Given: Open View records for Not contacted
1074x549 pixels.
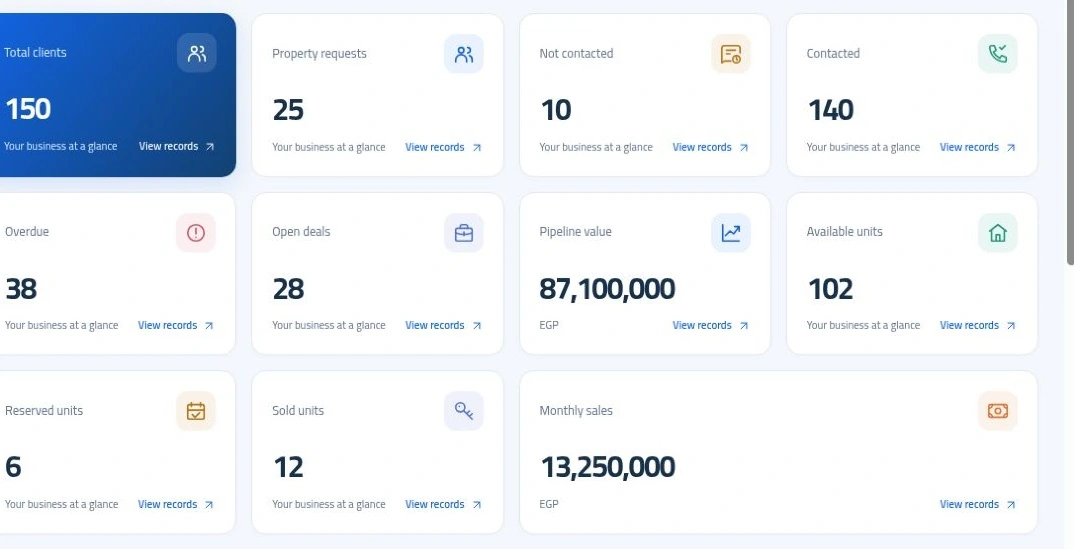Looking at the screenshot, I should (710, 147).
